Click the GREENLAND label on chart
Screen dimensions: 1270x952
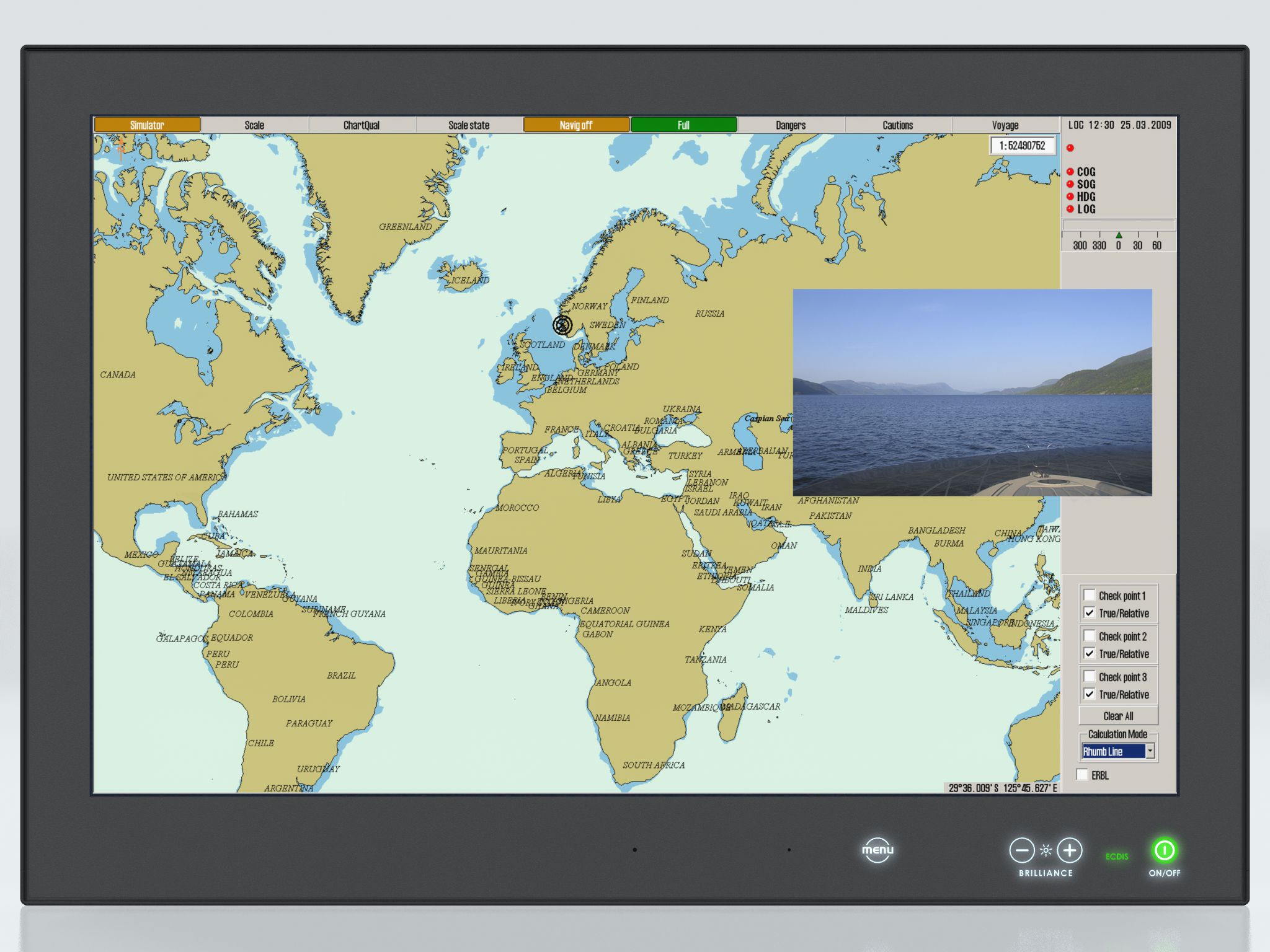(x=406, y=227)
